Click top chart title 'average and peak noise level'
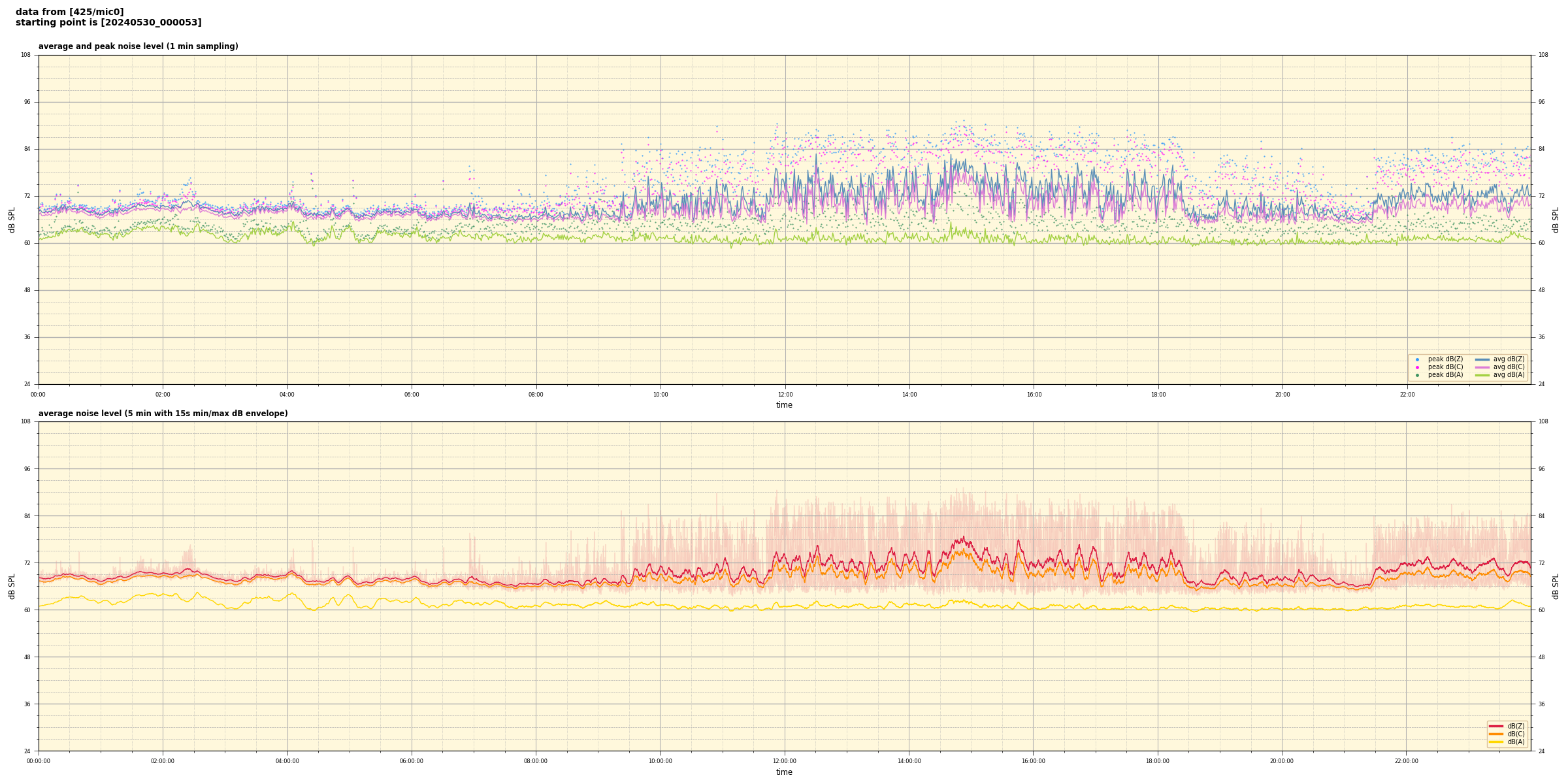The width and height of the screenshot is (1568, 784). point(138,46)
